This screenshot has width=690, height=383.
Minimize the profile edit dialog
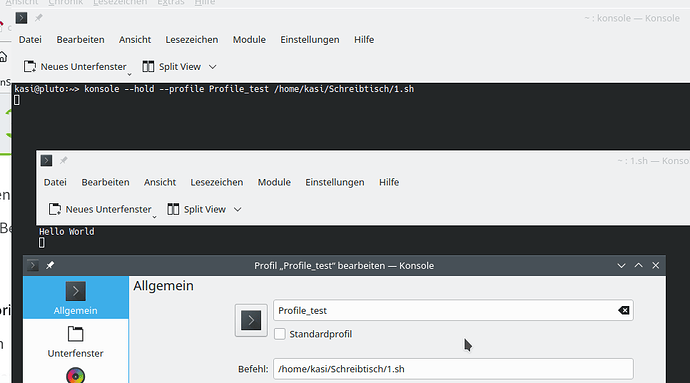pyautogui.click(x=621, y=265)
